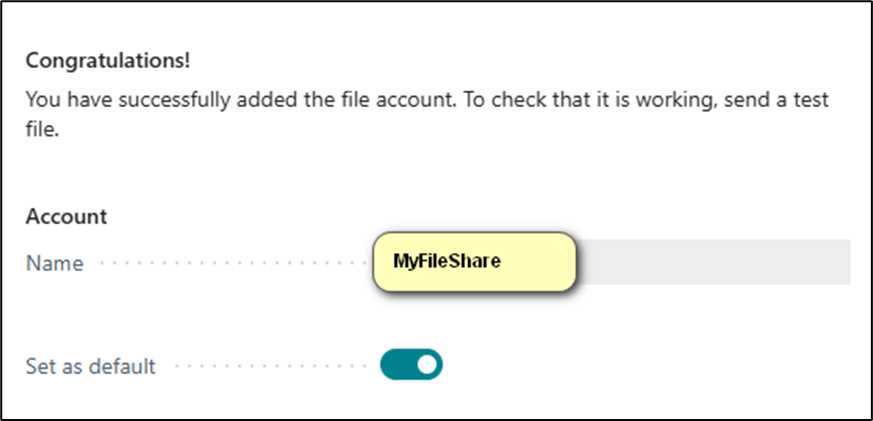Click the dotted leader beside Name
The image size is (873, 421).
click(230, 264)
